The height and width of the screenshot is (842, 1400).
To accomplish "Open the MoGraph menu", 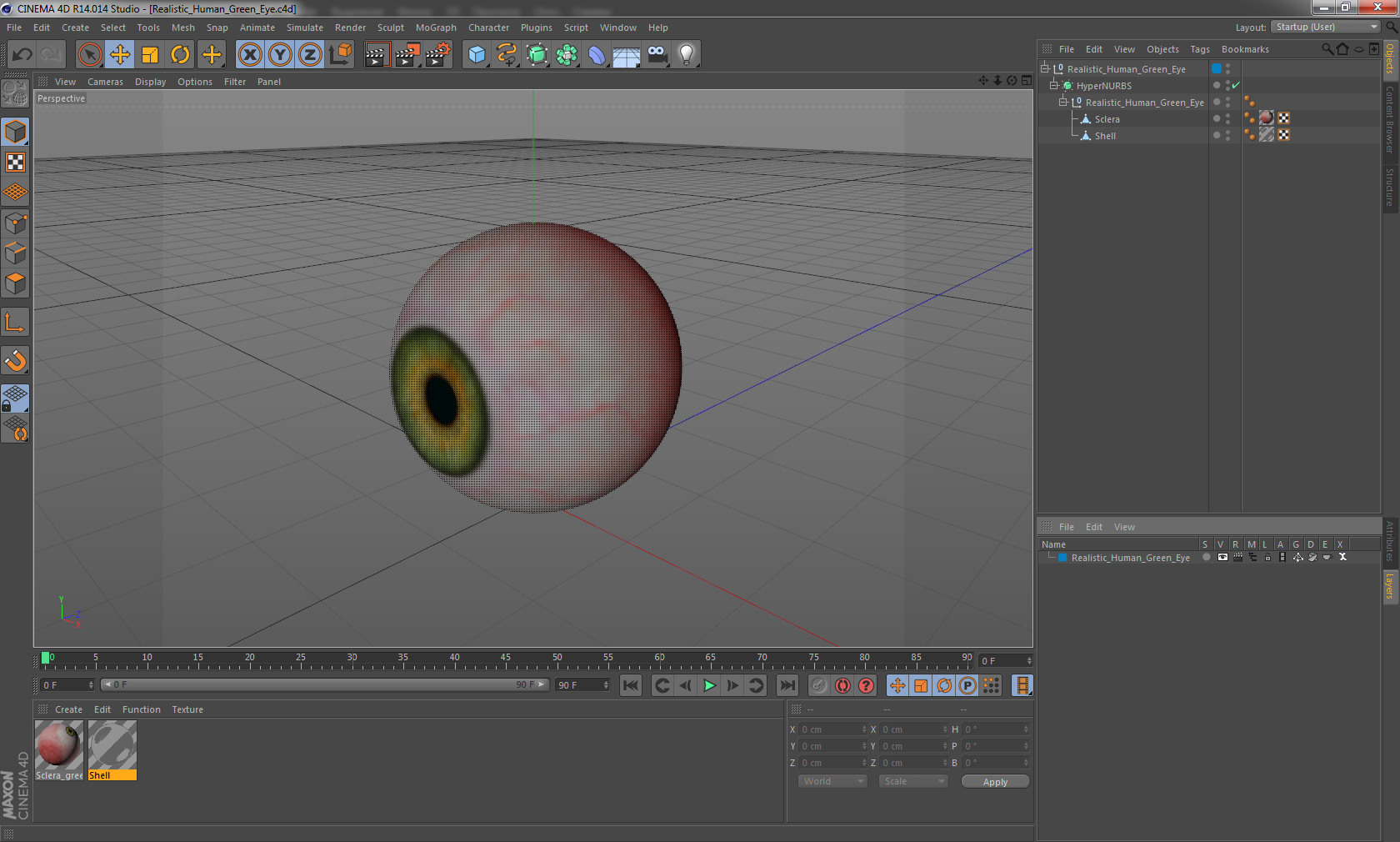I will (x=436, y=28).
